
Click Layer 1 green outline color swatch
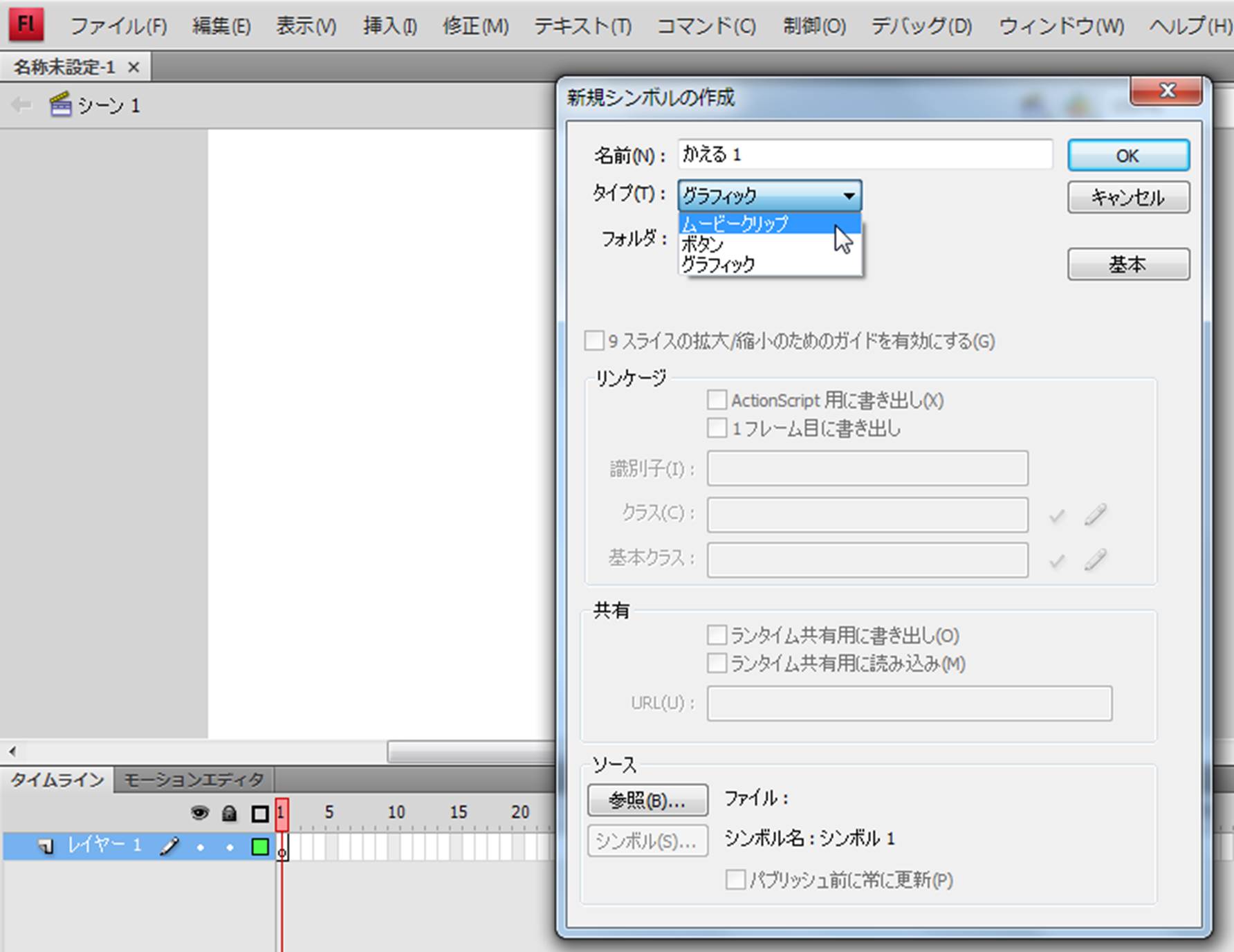click(260, 847)
